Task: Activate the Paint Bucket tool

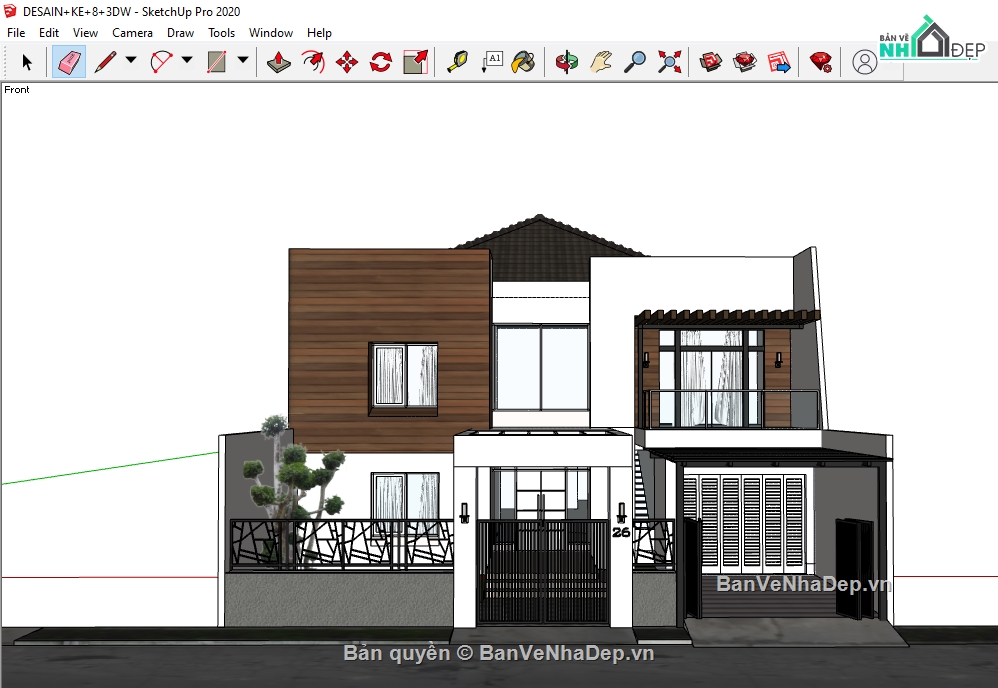Action: pos(525,61)
